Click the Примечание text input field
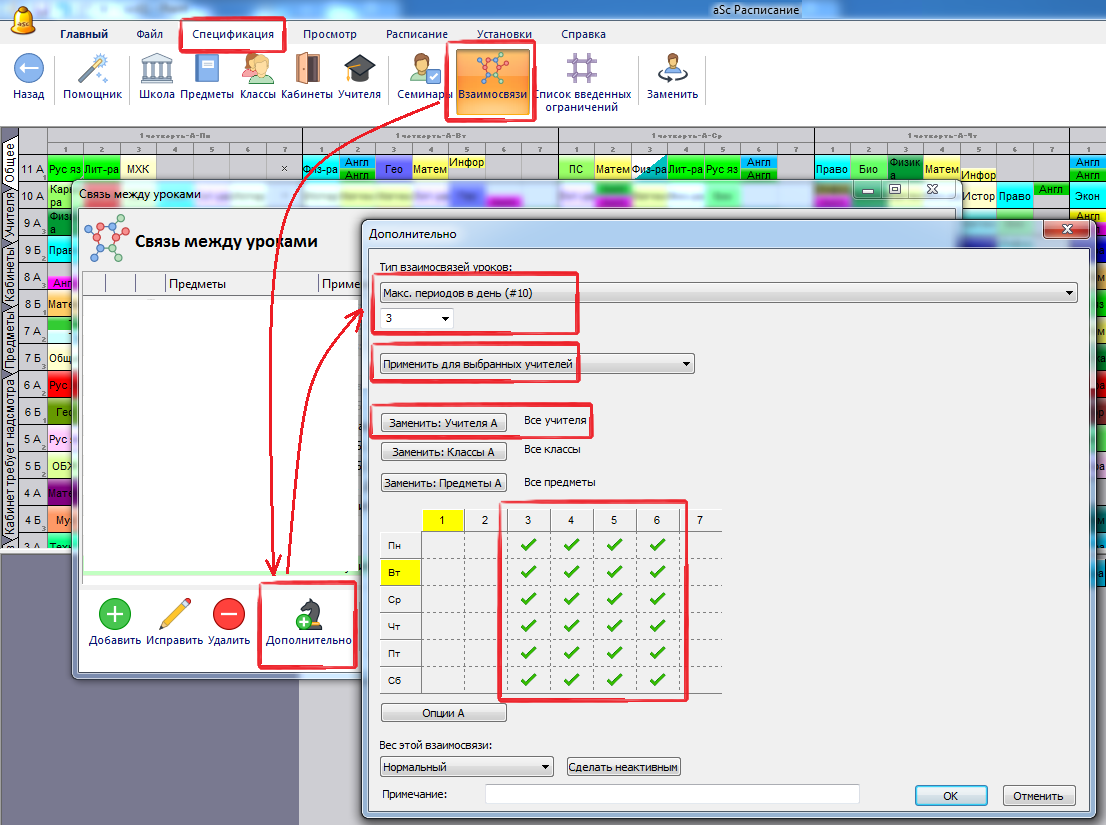This screenshot has height=825, width=1106. (x=671, y=794)
